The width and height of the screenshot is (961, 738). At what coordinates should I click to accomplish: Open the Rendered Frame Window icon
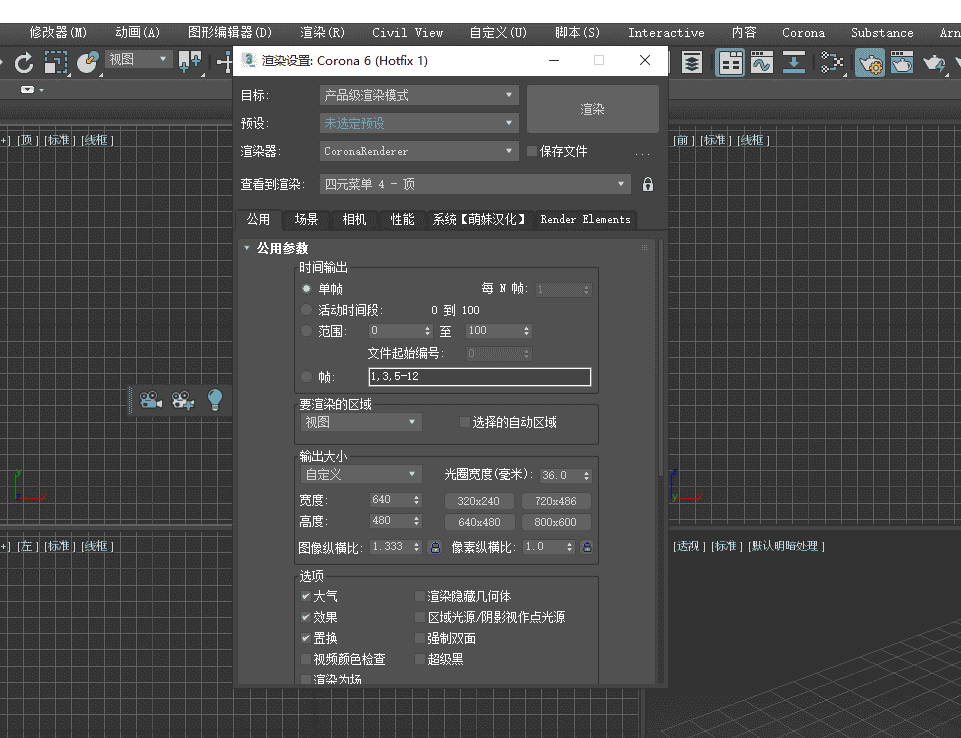coord(902,61)
